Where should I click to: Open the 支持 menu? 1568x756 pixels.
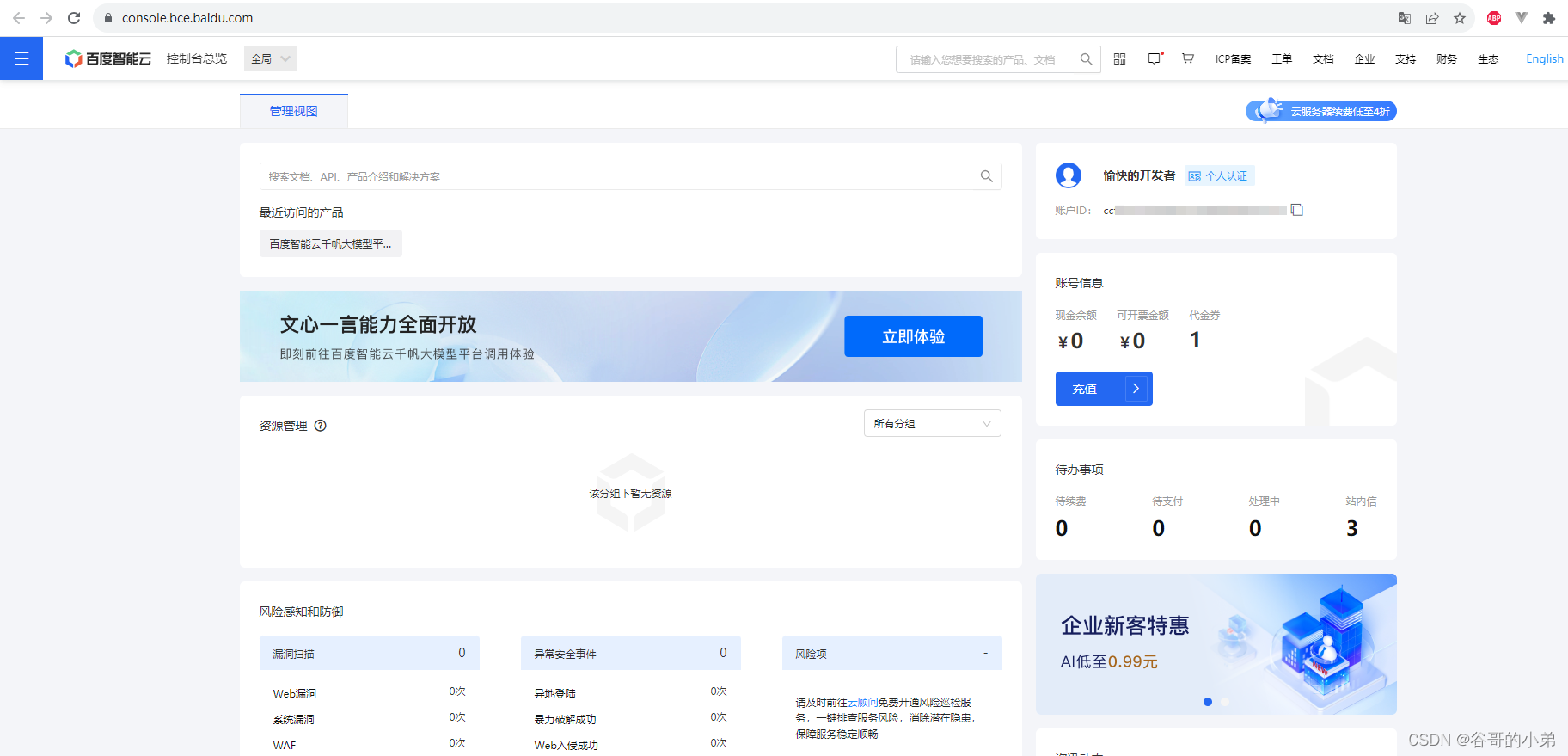coord(1406,59)
